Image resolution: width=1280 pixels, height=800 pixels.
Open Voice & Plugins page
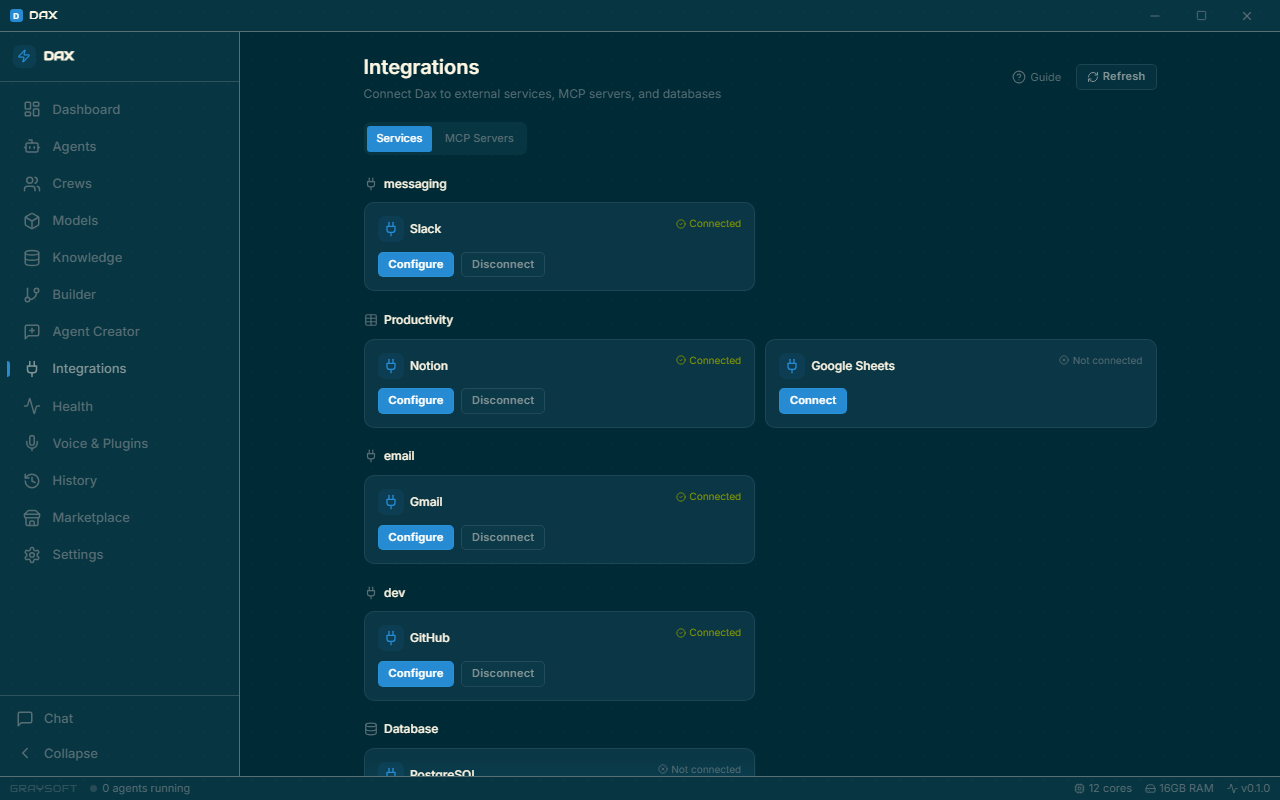[x=119, y=443]
